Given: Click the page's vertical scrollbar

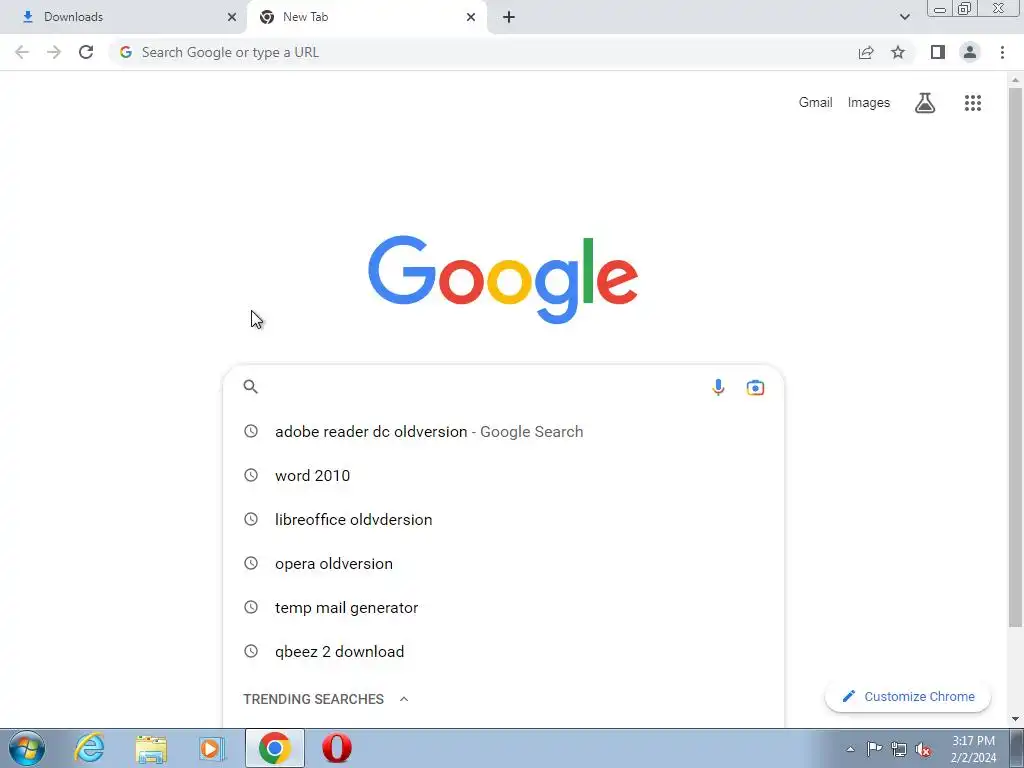Looking at the screenshot, I should click(x=1015, y=358).
